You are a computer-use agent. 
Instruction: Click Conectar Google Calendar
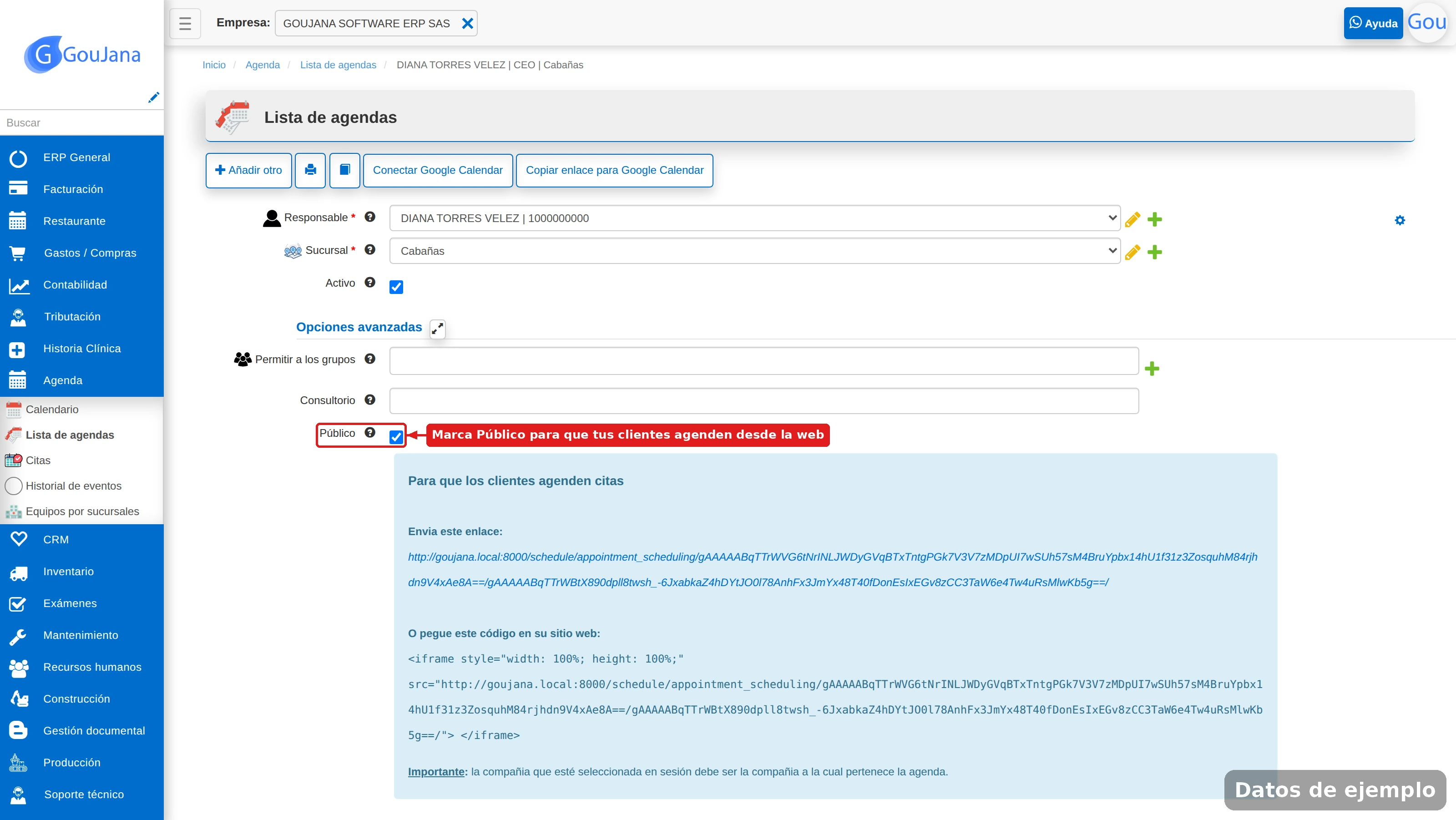tap(437, 170)
